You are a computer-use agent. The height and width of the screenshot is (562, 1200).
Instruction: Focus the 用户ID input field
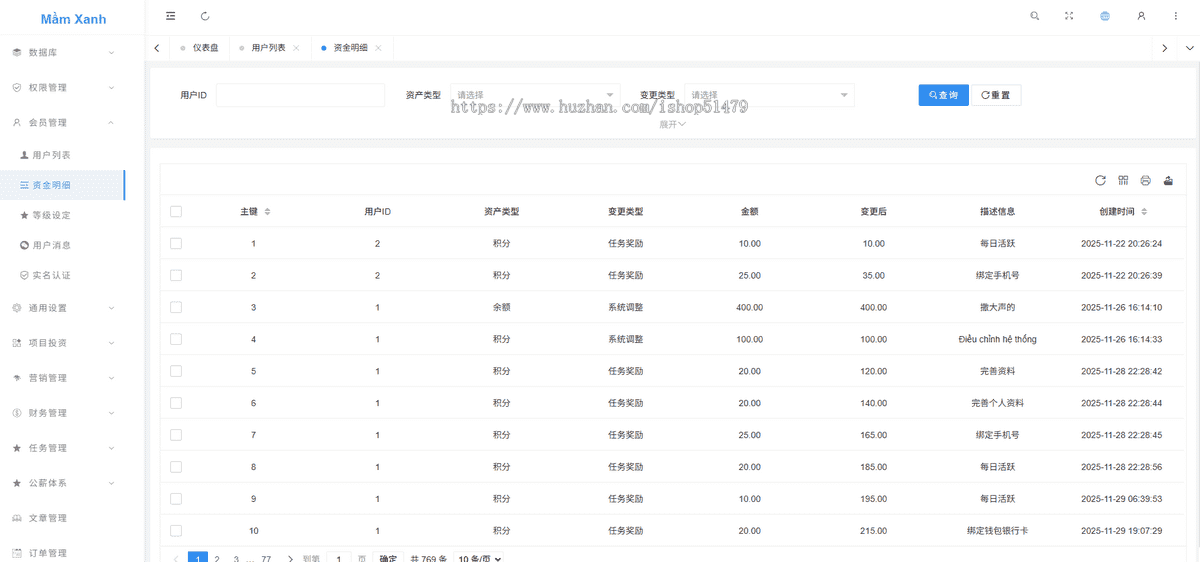[300, 95]
